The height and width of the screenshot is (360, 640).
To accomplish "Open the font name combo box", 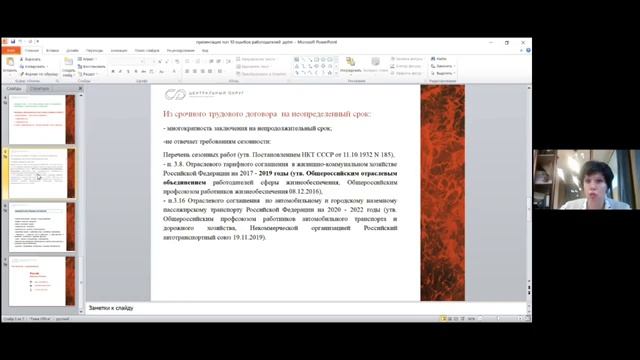I will point(127,61).
